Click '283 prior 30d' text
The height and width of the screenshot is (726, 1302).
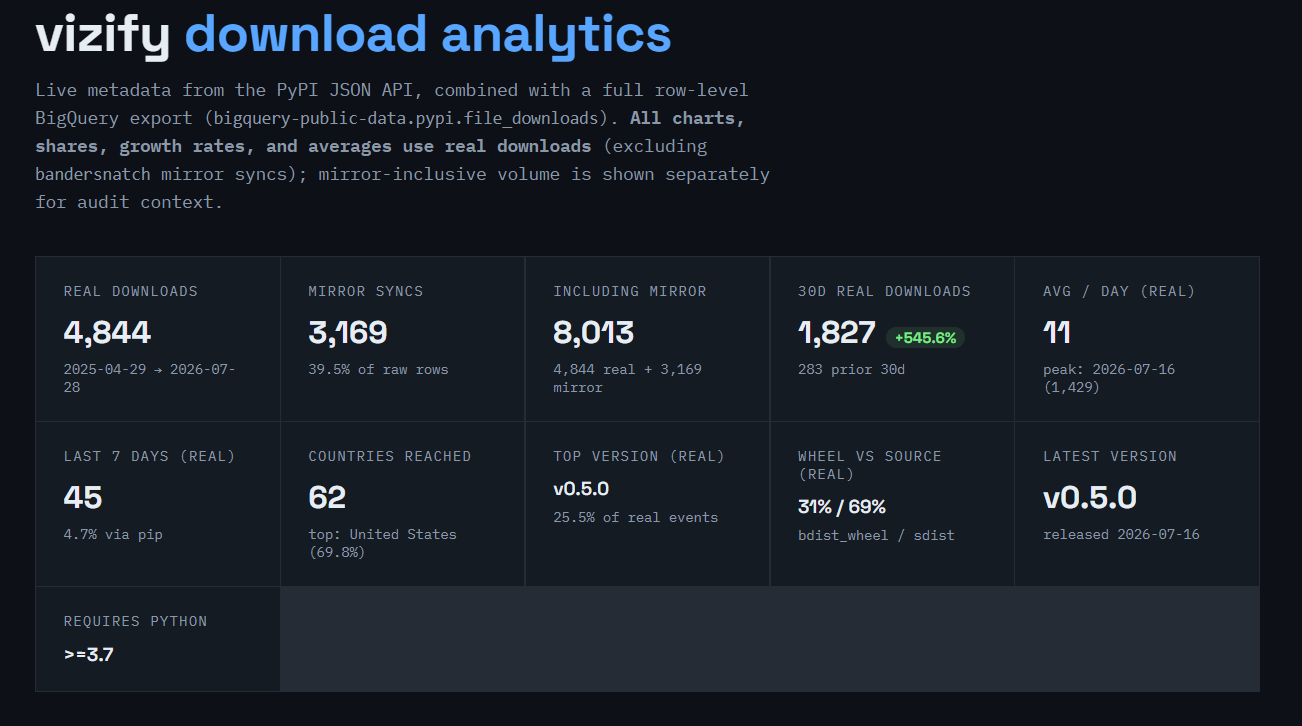(x=853, y=369)
